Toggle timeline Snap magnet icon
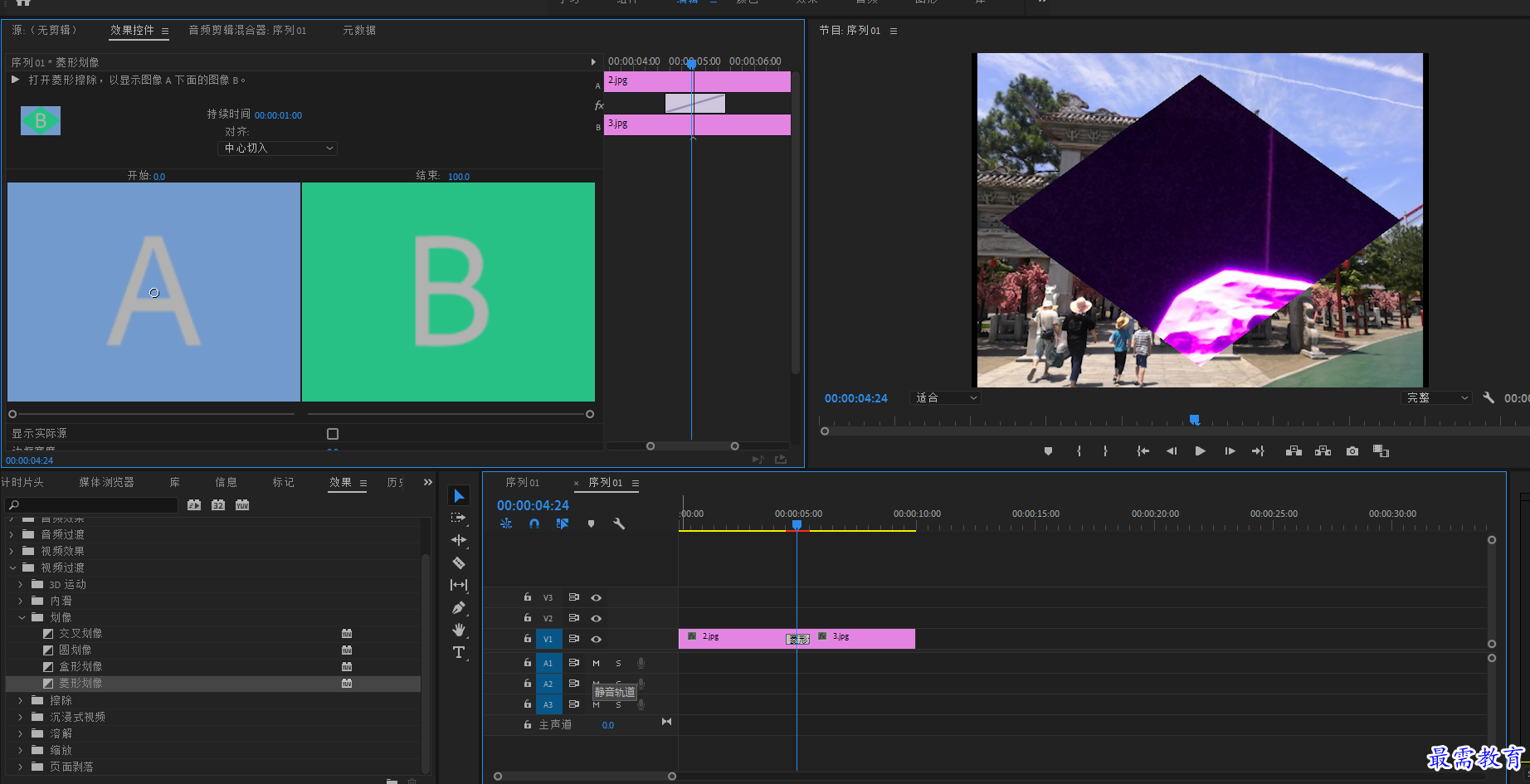Image resolution: width=1530 pixels, height=784 pixels. [x=534, y=523]
